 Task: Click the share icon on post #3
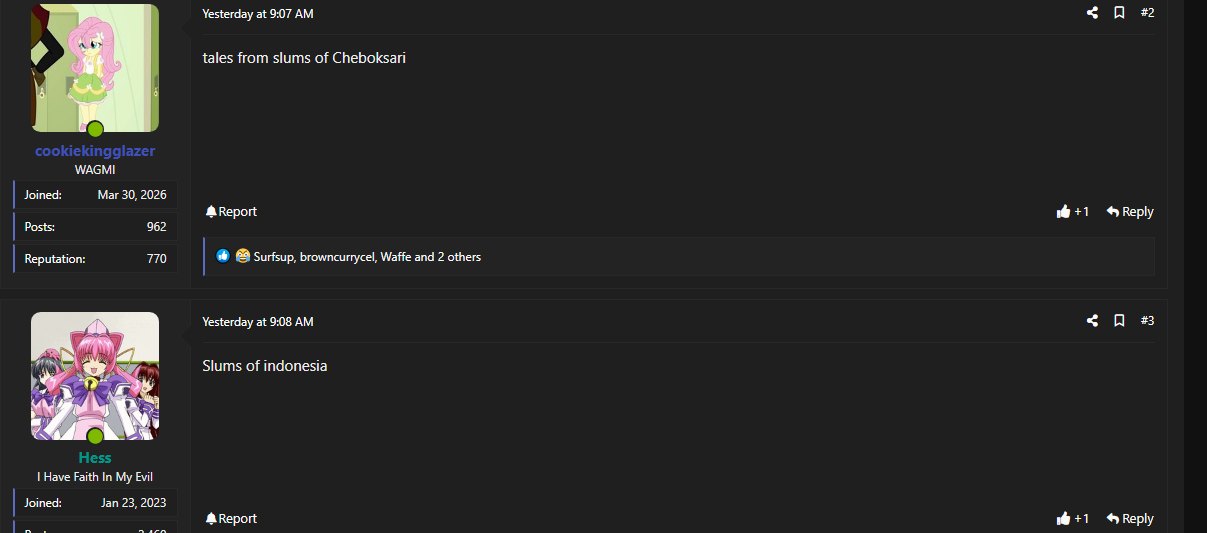coord(1092,321)
